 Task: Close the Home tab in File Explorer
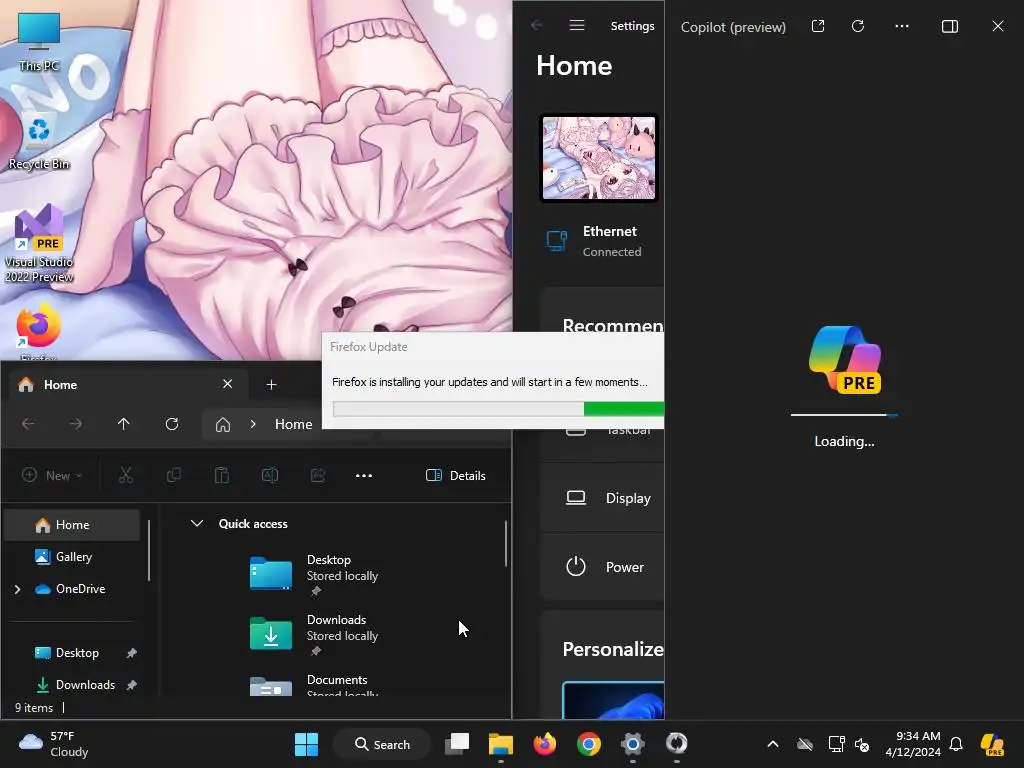coord(227,384)
